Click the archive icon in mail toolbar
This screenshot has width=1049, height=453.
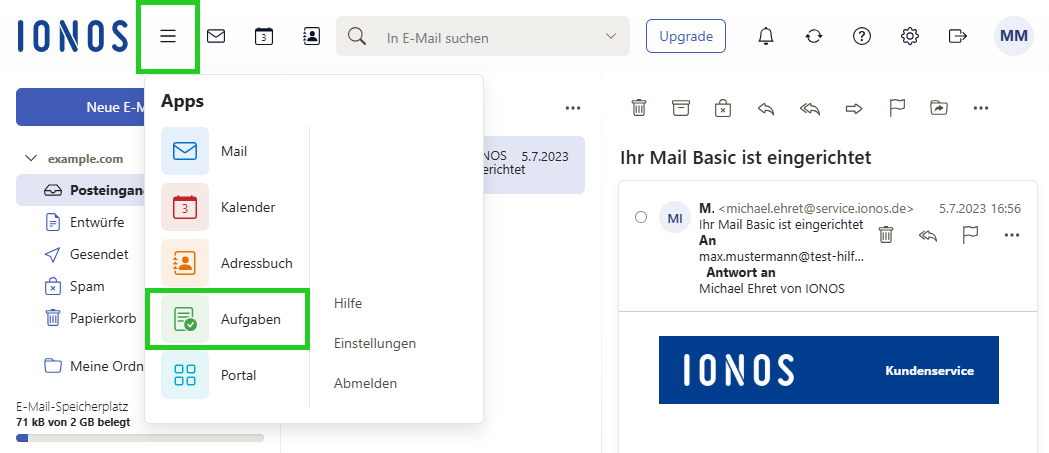click(681, 108)
